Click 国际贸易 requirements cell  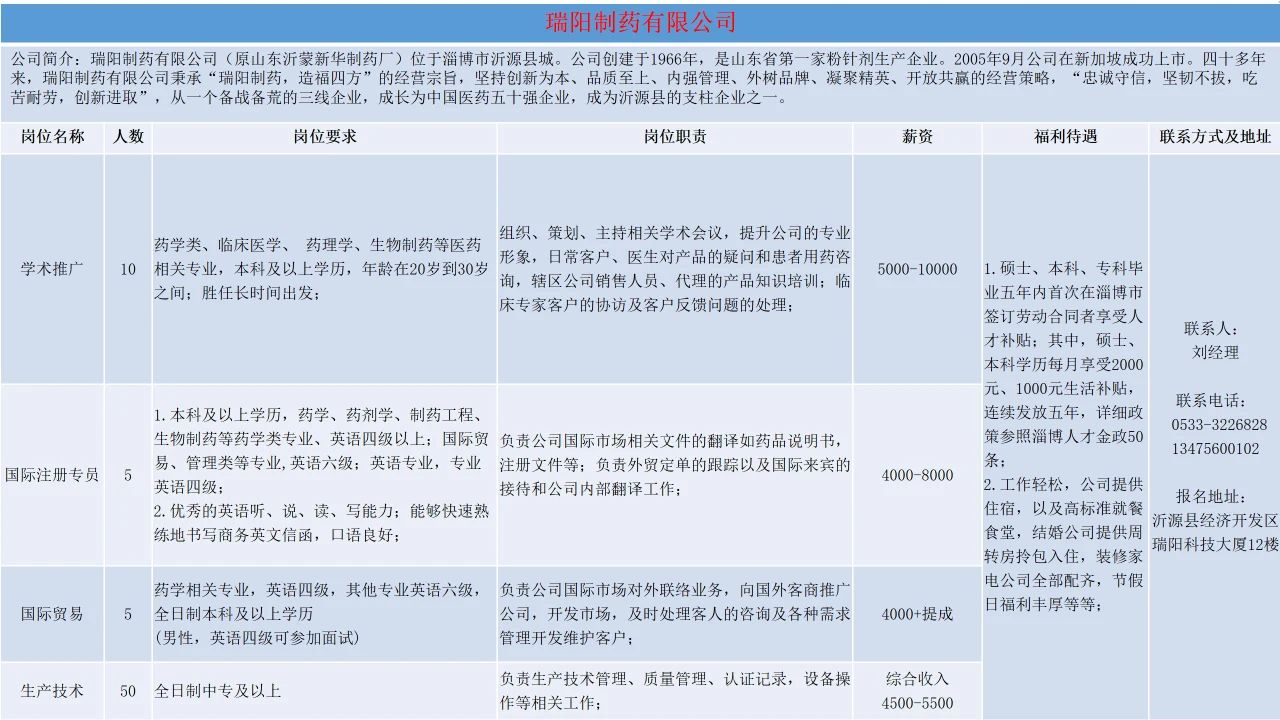point(324,614)
